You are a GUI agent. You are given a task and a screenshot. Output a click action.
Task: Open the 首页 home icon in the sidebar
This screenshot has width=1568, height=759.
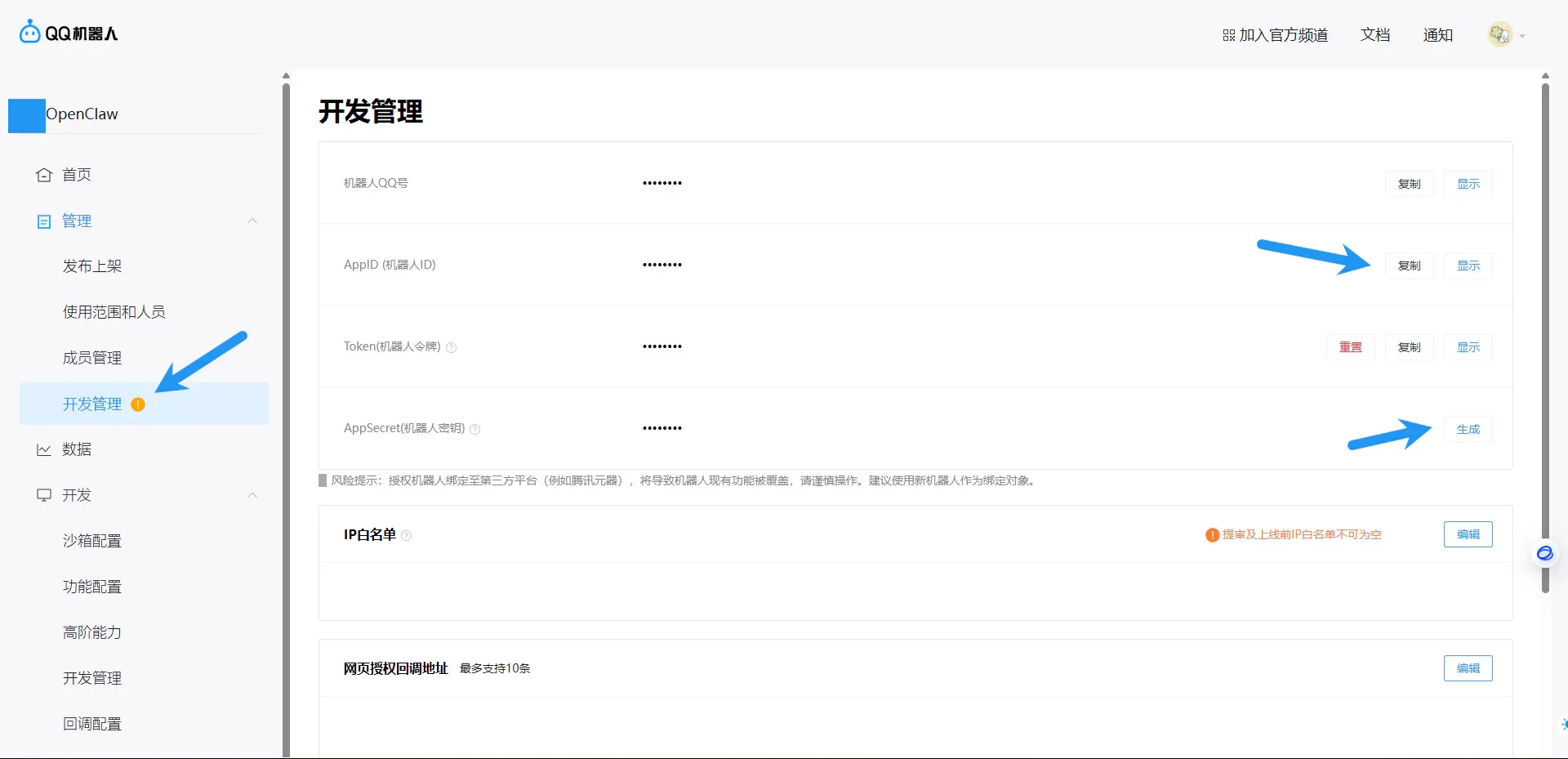44,175
